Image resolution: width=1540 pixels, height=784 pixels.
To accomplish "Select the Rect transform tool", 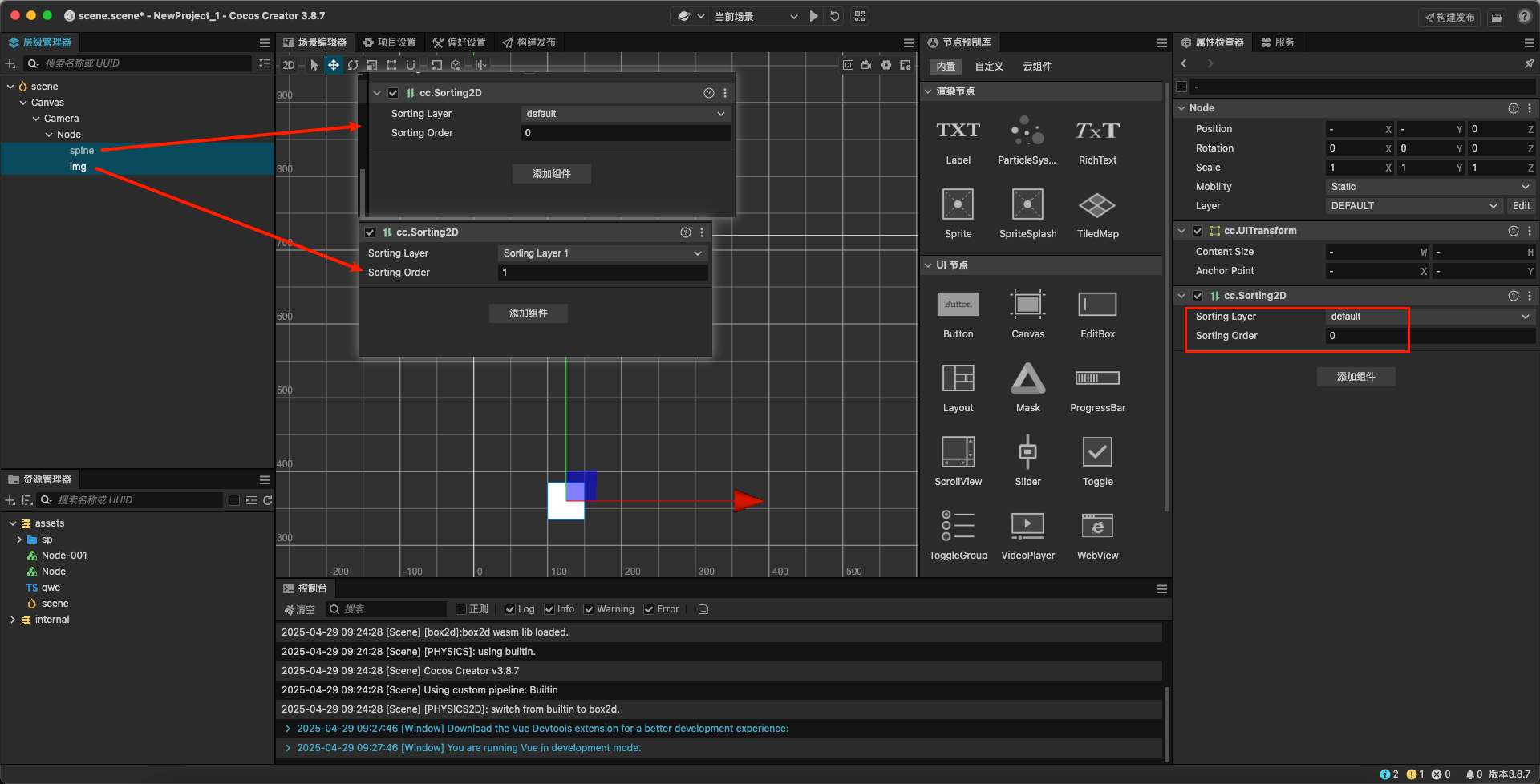I will [391, 65].
